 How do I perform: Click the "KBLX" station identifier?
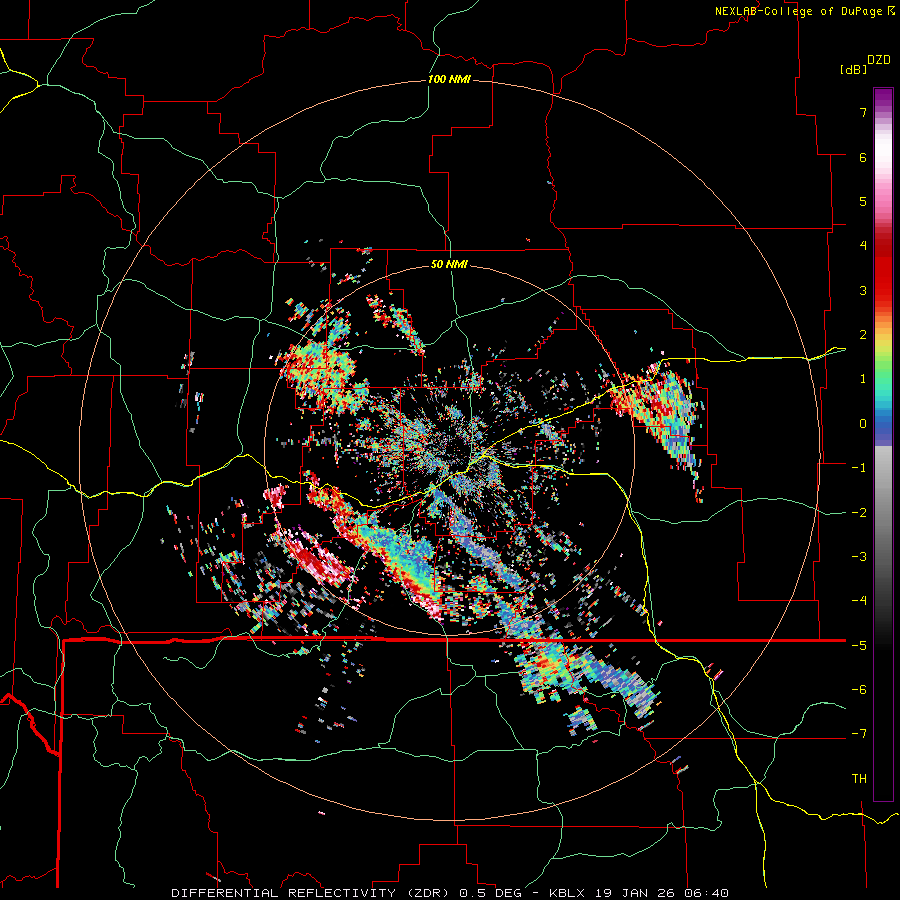point(567,893)
